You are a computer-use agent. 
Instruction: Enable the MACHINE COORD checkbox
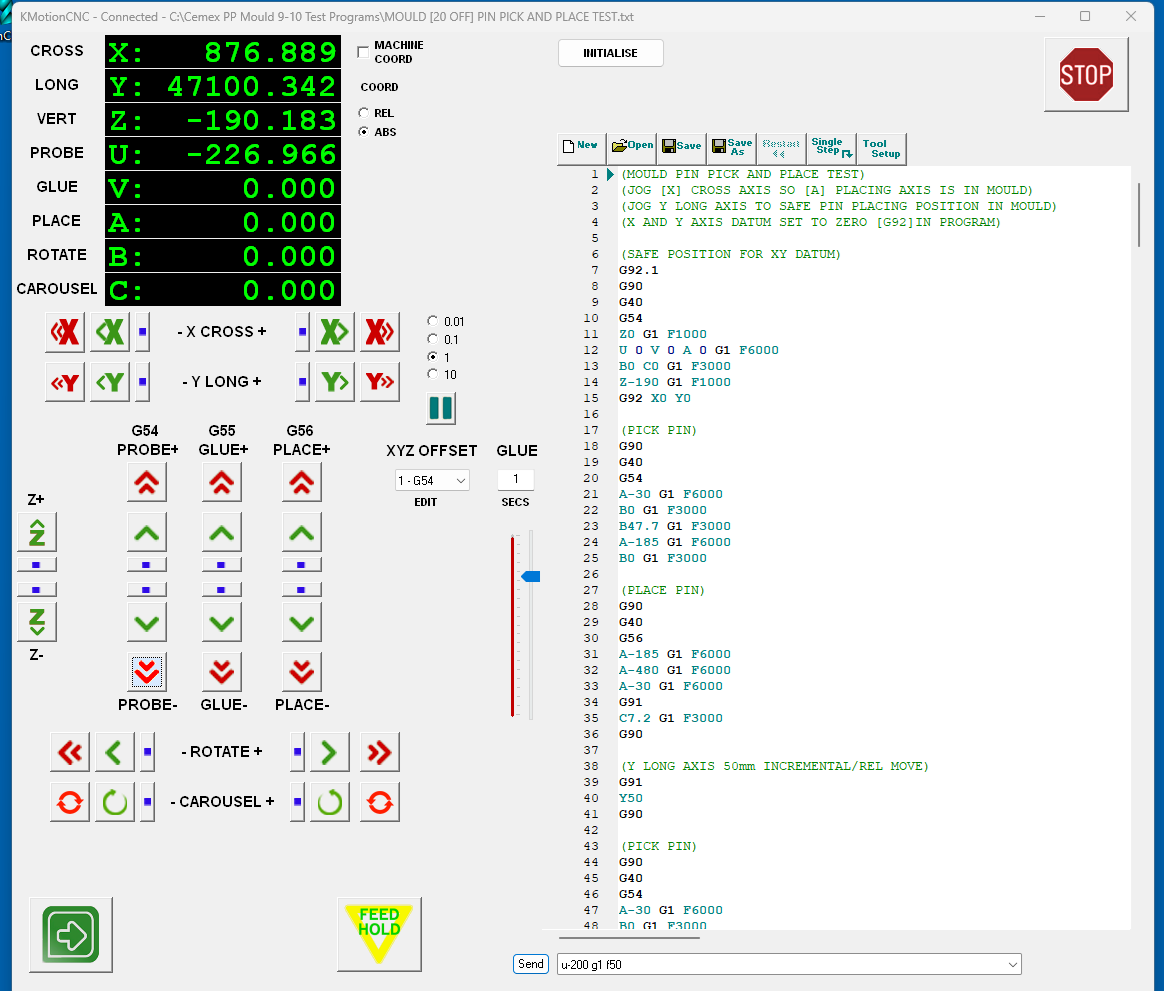(364, 52)
